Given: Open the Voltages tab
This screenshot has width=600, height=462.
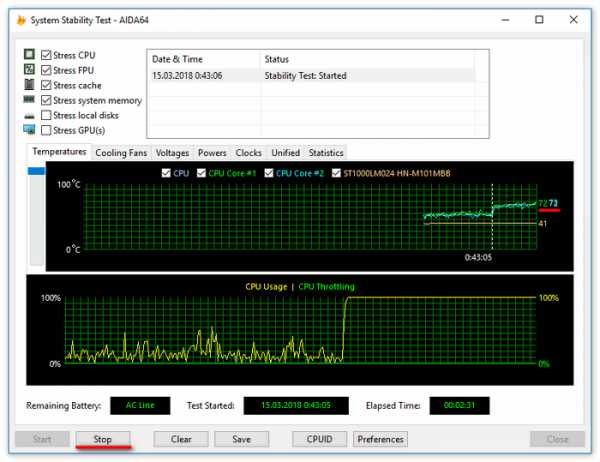Looking at the screenshot, I should click(172, 153).
